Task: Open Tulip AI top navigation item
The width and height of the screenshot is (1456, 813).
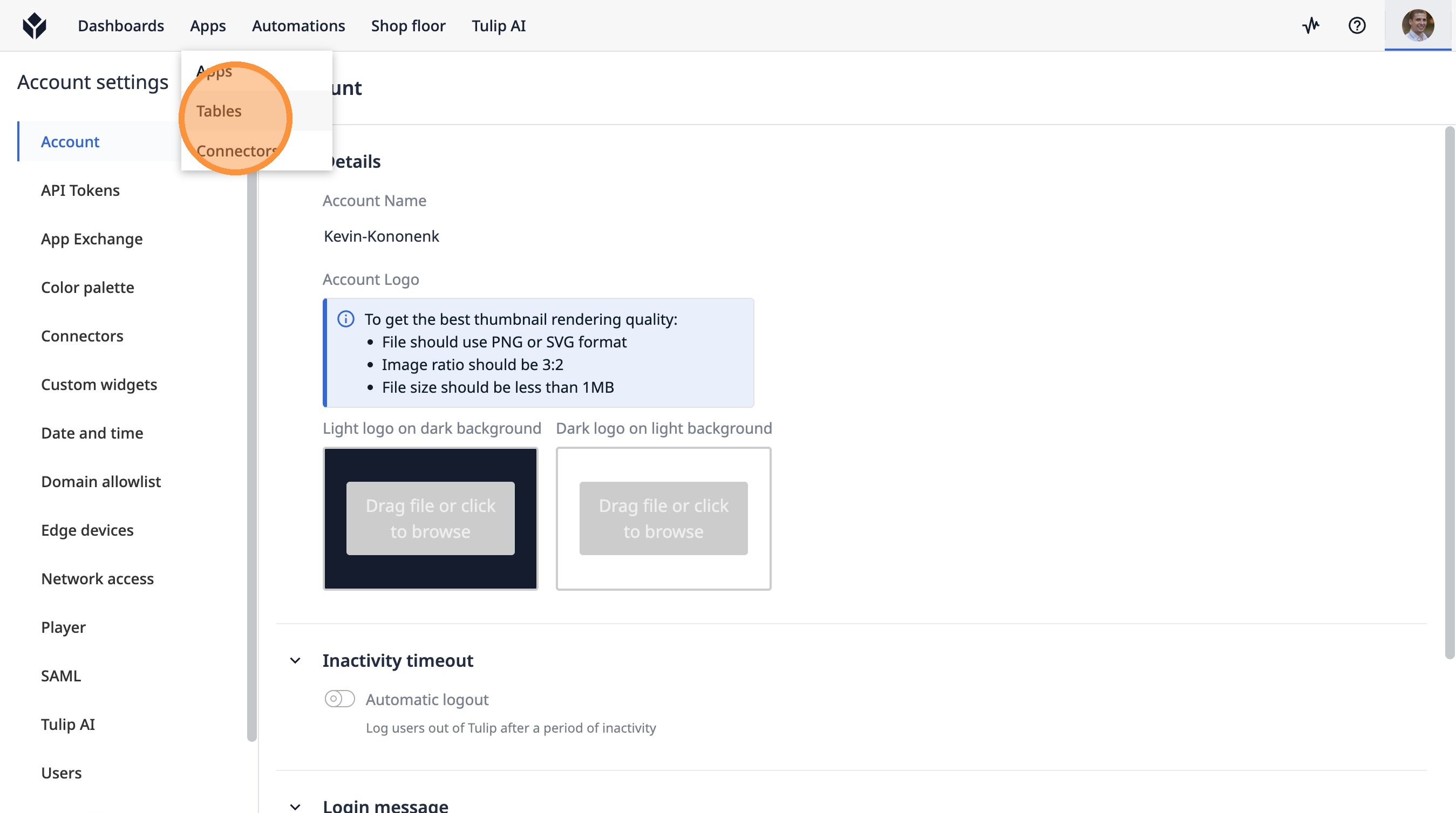Action: point(498,25)
